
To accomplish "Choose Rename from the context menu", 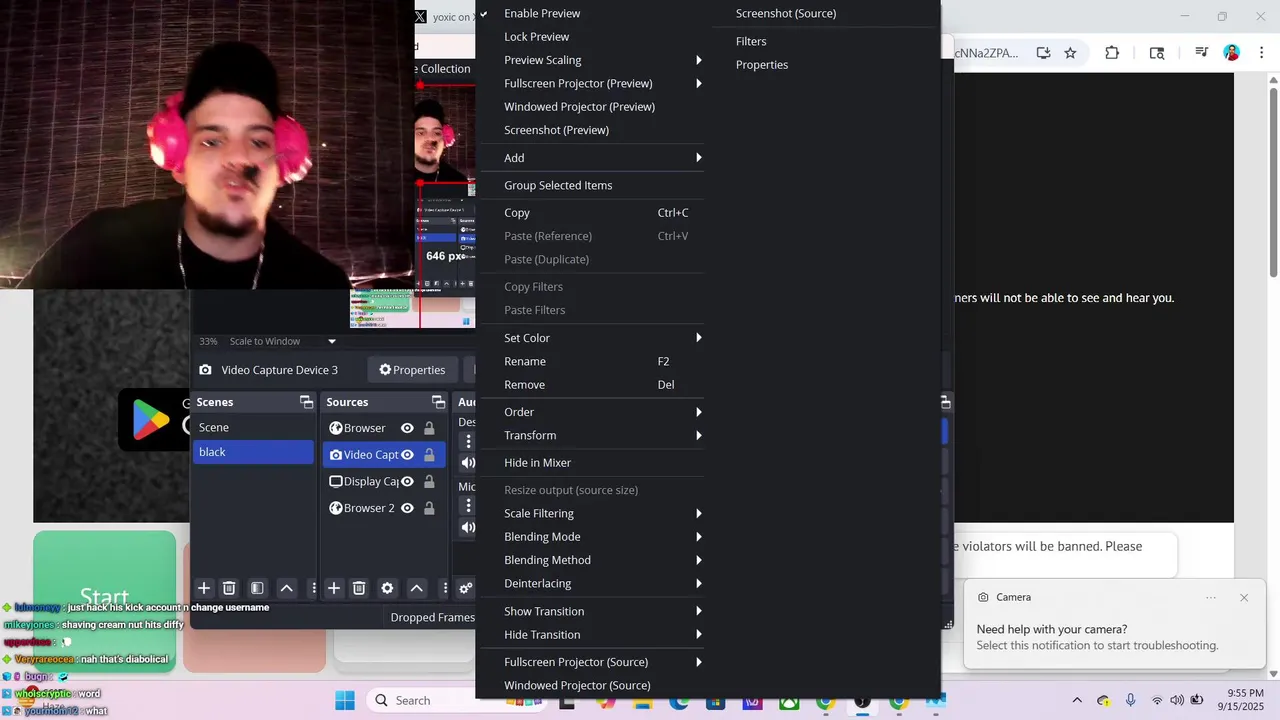I will (591, 361).
